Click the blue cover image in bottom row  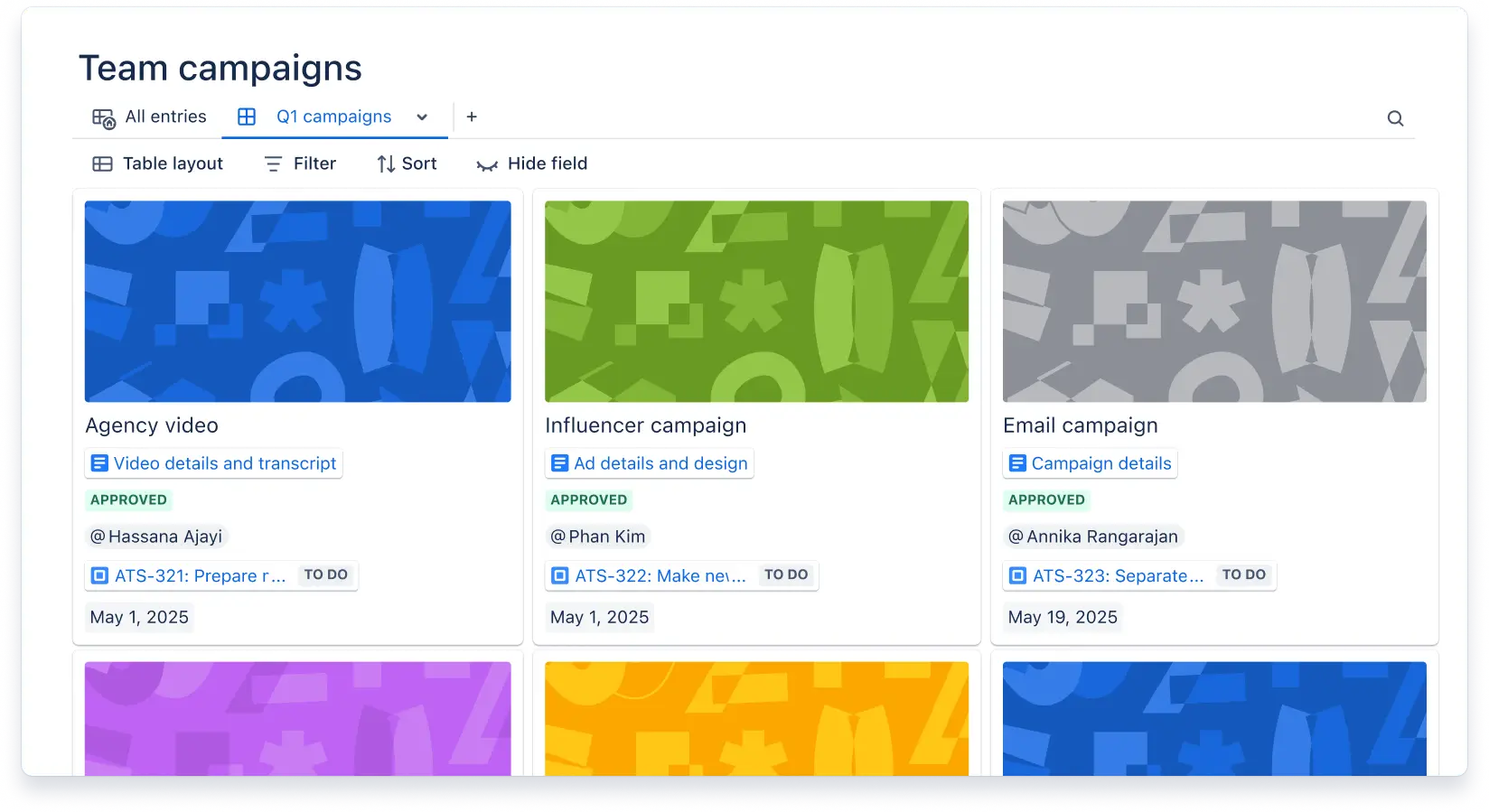(x=1215, y=719)
